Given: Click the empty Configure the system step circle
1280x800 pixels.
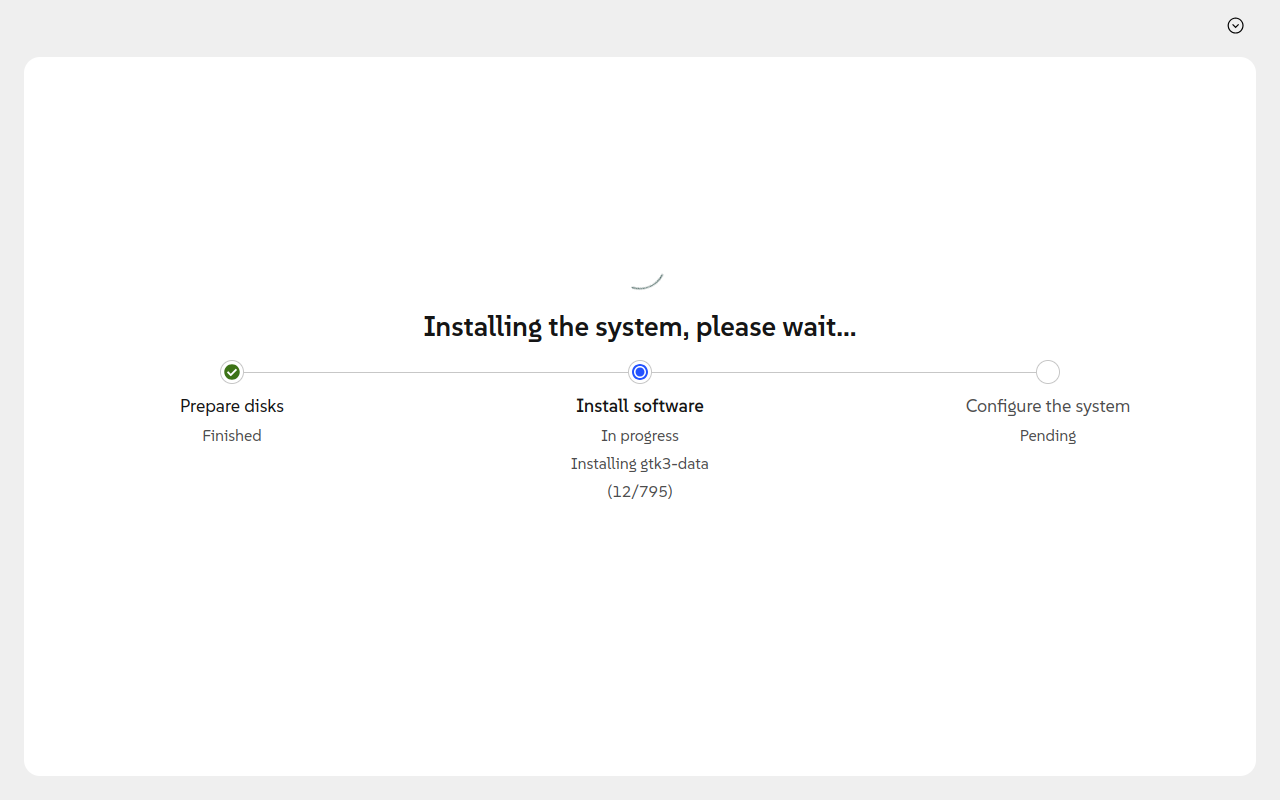Looking at the screenshot, I should [1047, 372].
